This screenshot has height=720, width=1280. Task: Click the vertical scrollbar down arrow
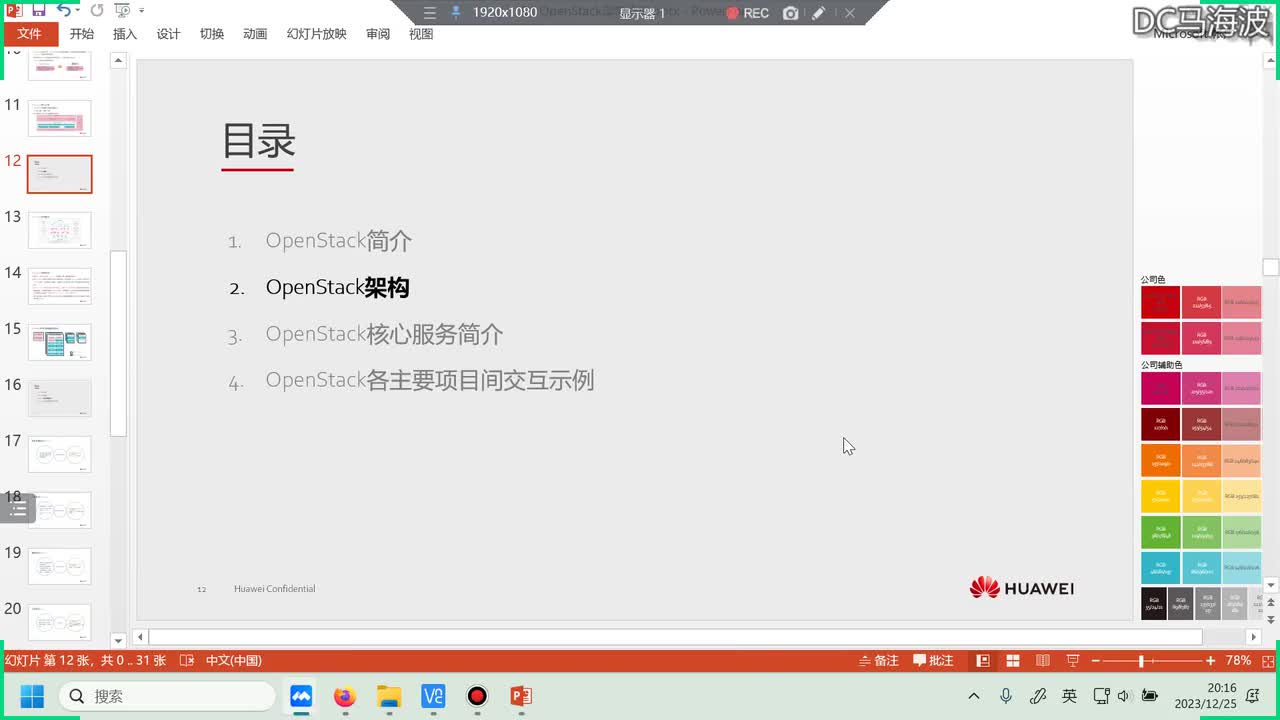(x=1272, y=585)
